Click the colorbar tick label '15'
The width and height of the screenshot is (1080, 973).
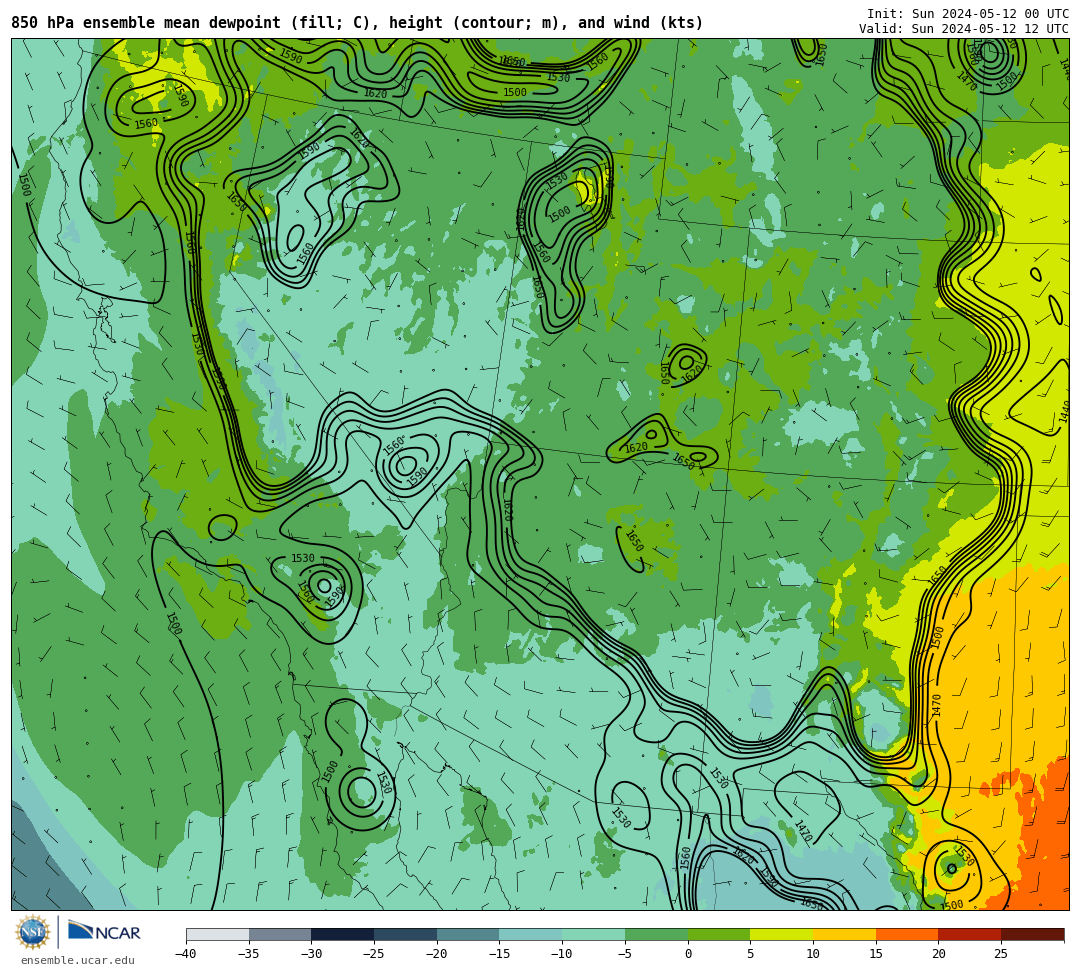click(876, 954)
